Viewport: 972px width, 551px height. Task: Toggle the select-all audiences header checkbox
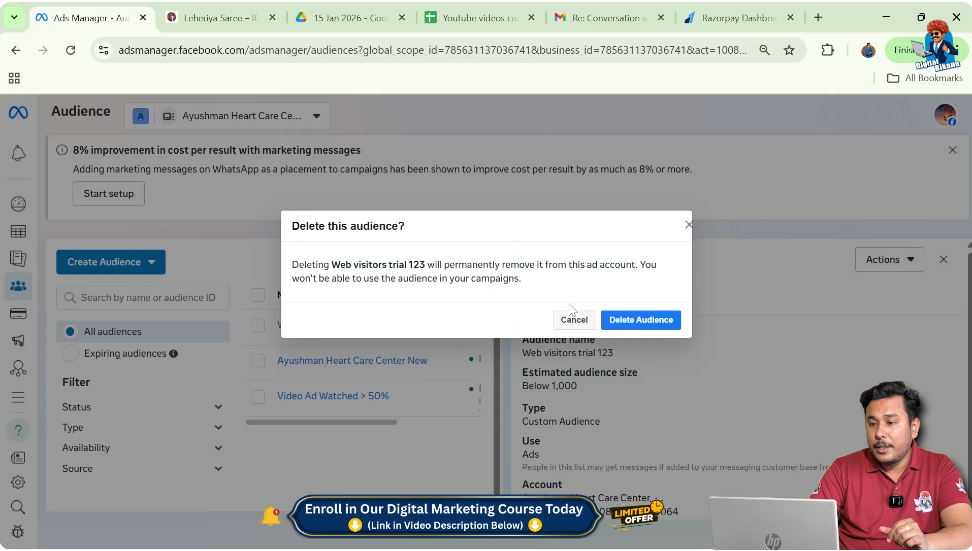(x=258, y=295)
